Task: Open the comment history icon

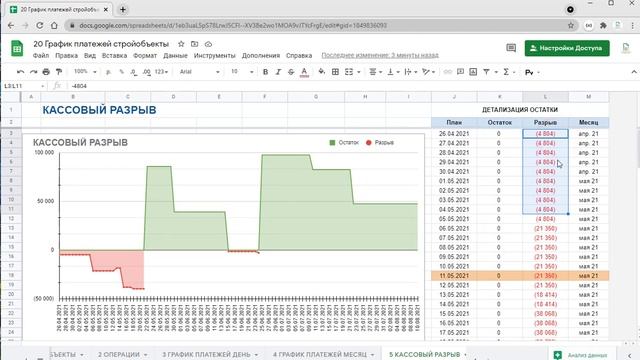Action: click(x=511, y=48)
